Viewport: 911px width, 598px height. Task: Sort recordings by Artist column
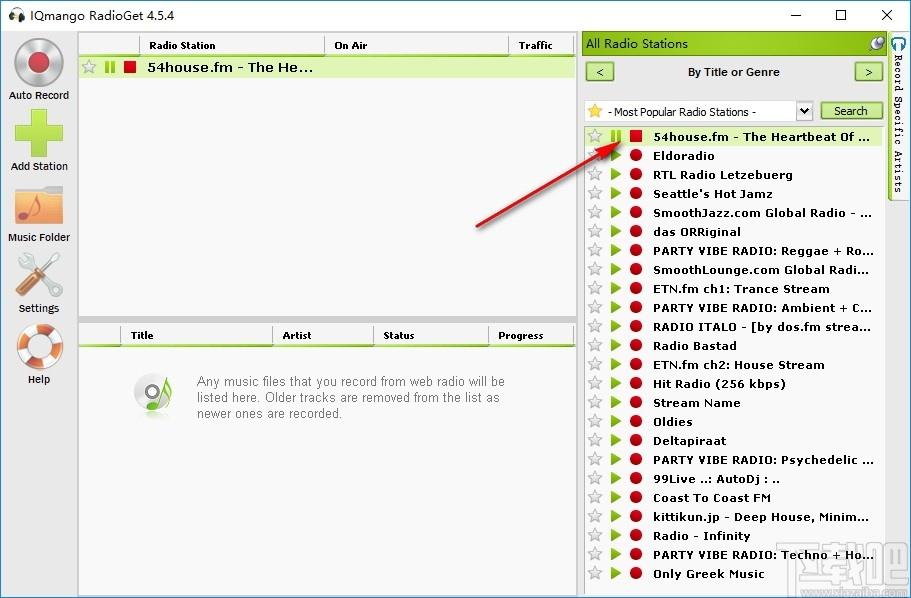pos(323,335)
